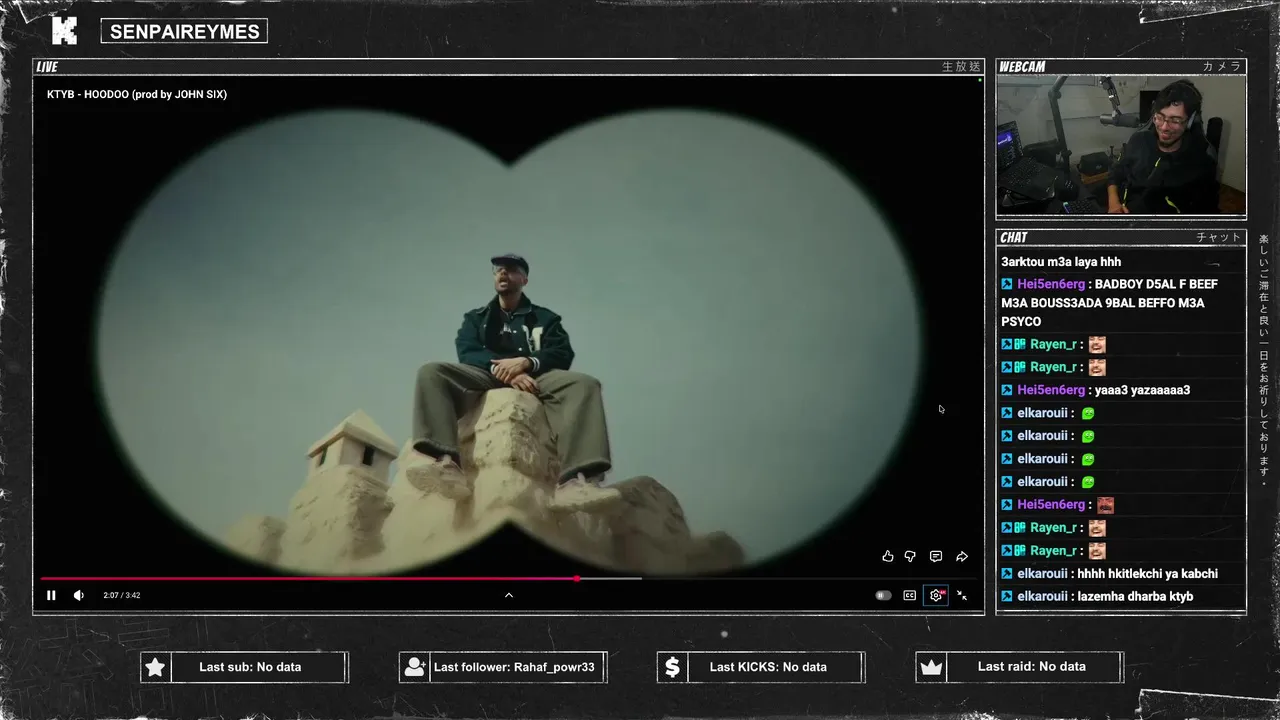Like the video with thumbs up
Image resolution: width=1280 pixels, height=720 pixels.
pos(888,556)
